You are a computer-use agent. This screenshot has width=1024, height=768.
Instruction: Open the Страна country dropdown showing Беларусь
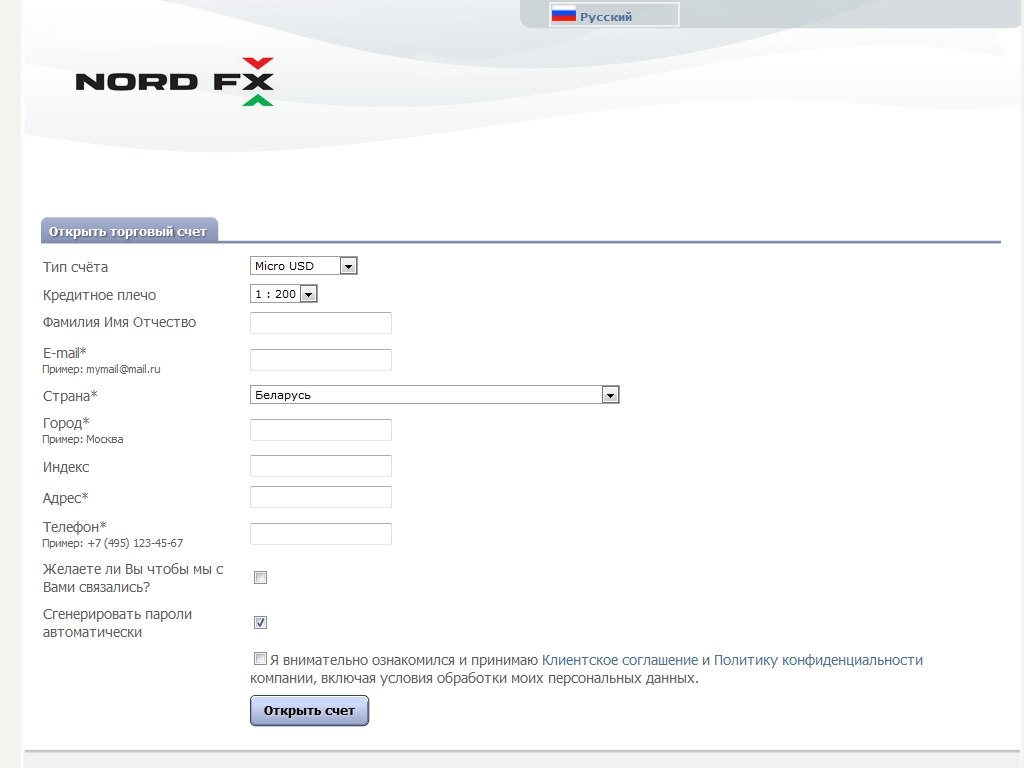click(x=434, y=395)
